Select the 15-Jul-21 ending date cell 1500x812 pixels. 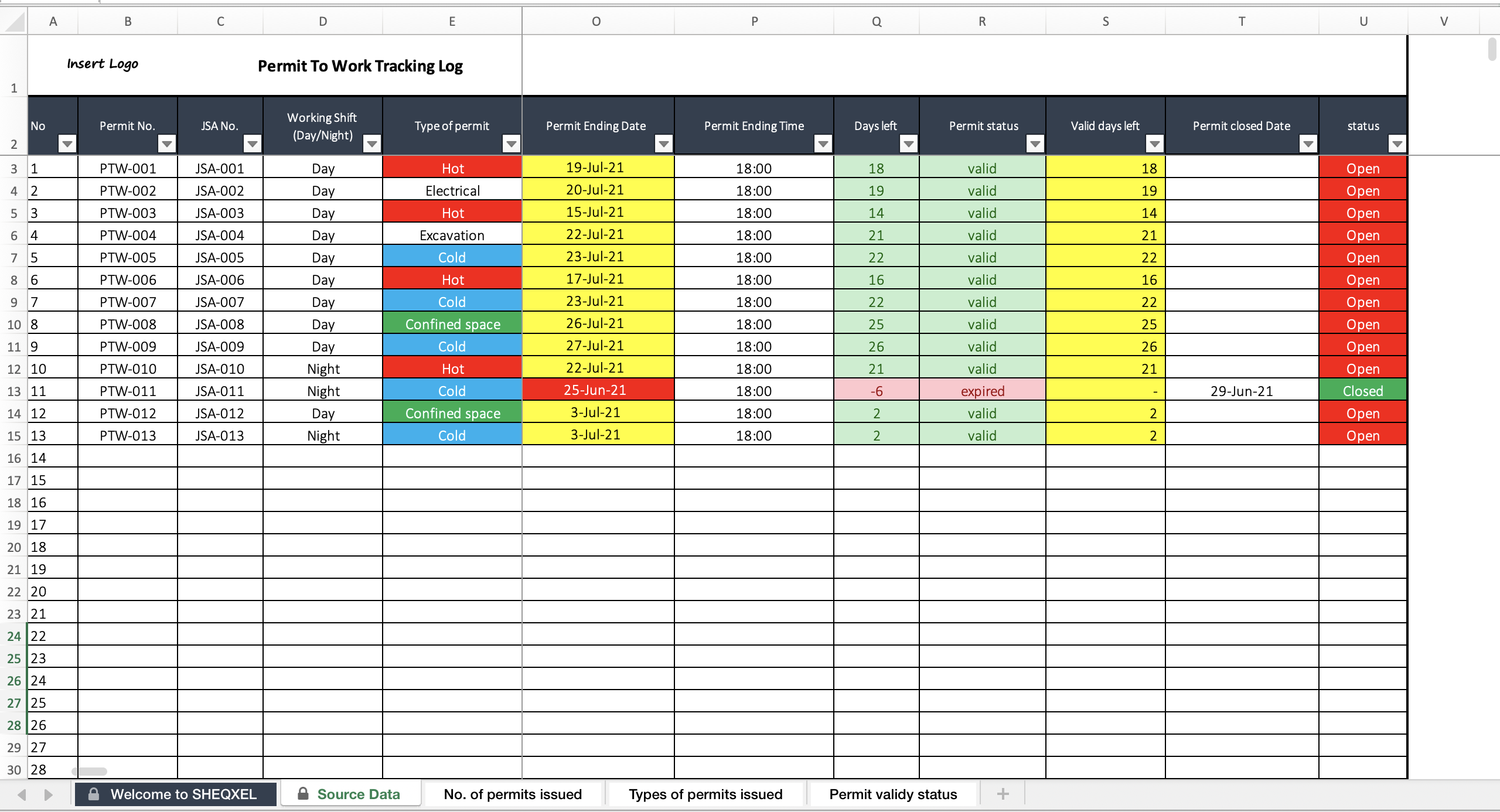click(x=598, y=212)
